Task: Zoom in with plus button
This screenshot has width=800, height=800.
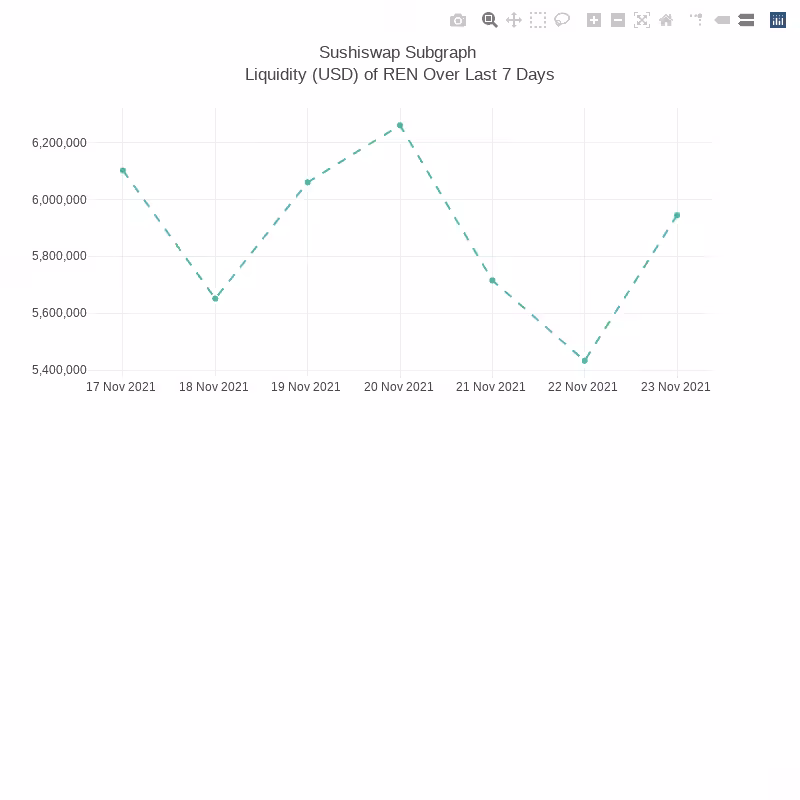Action: pos(594,20)
